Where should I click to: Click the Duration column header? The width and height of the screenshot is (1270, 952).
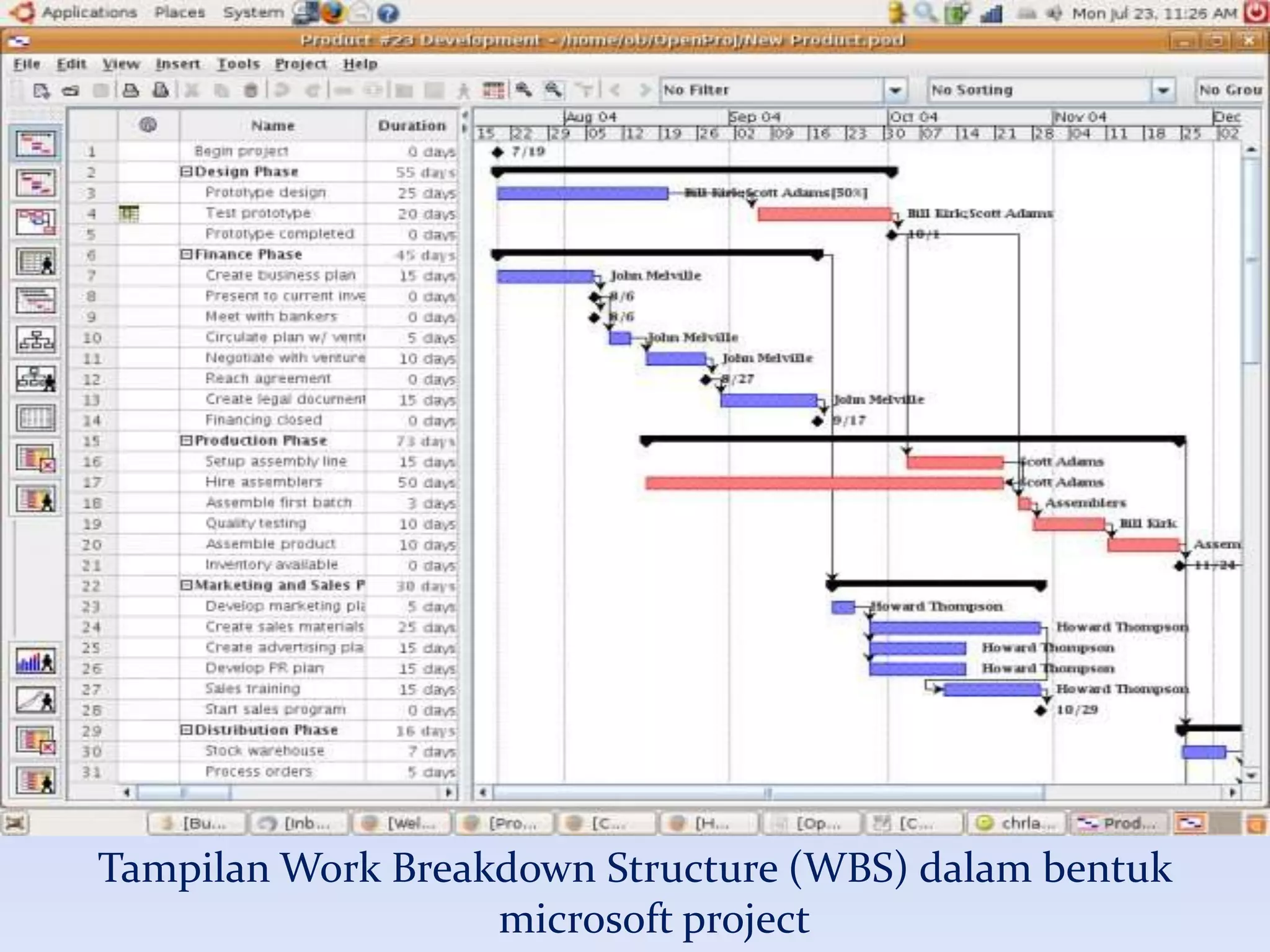point(412,126)
